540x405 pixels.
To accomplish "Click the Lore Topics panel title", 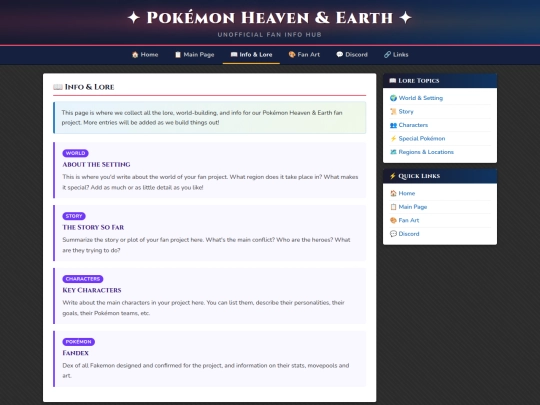I will click(x=419, y=81).
